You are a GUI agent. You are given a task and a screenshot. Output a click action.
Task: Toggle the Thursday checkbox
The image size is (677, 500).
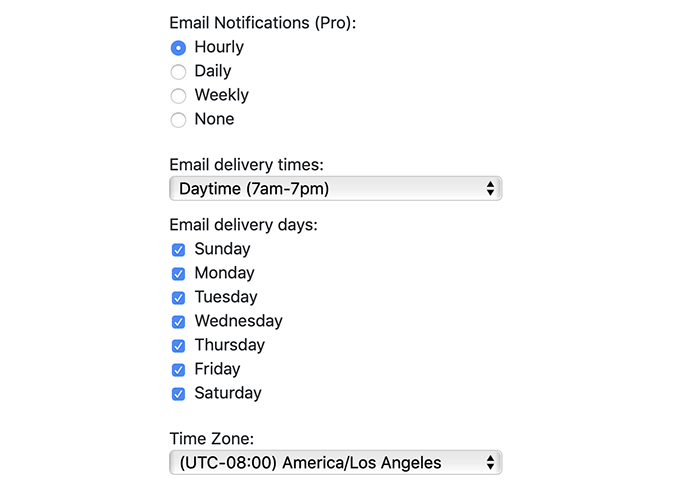tap(178, 346)
